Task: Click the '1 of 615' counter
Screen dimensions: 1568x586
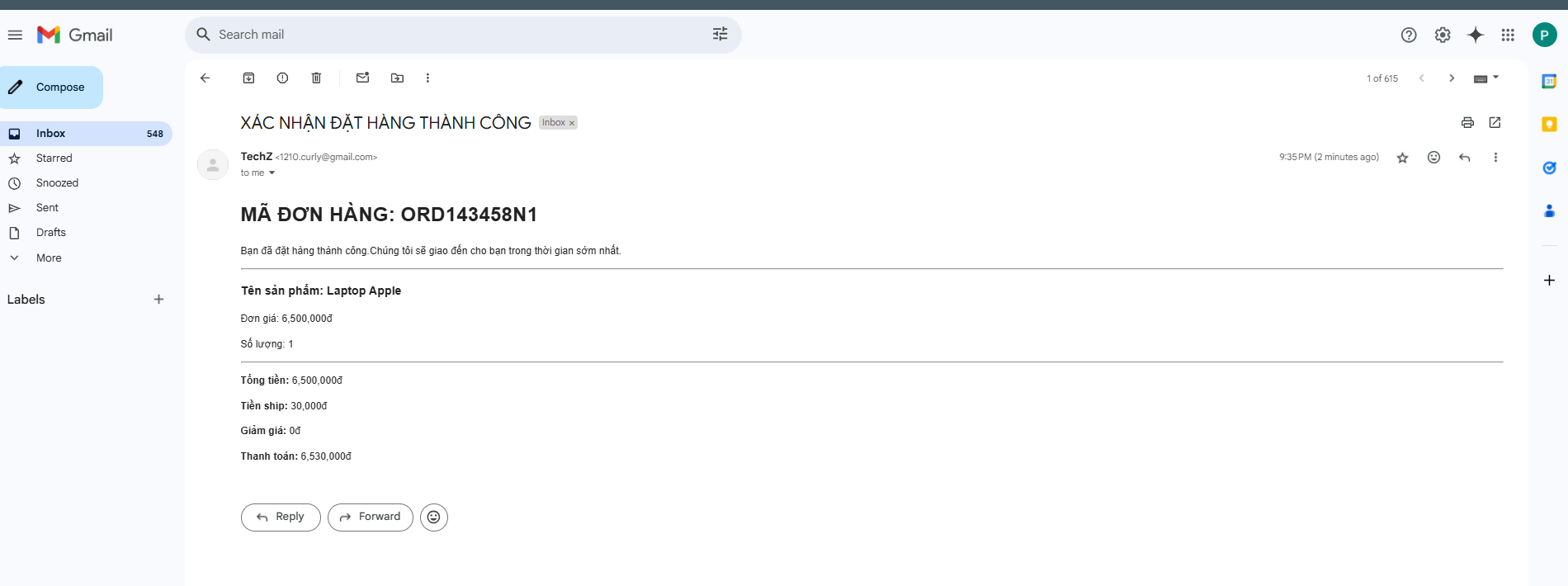Action: pyautogui.click(x=1382, y=78)
